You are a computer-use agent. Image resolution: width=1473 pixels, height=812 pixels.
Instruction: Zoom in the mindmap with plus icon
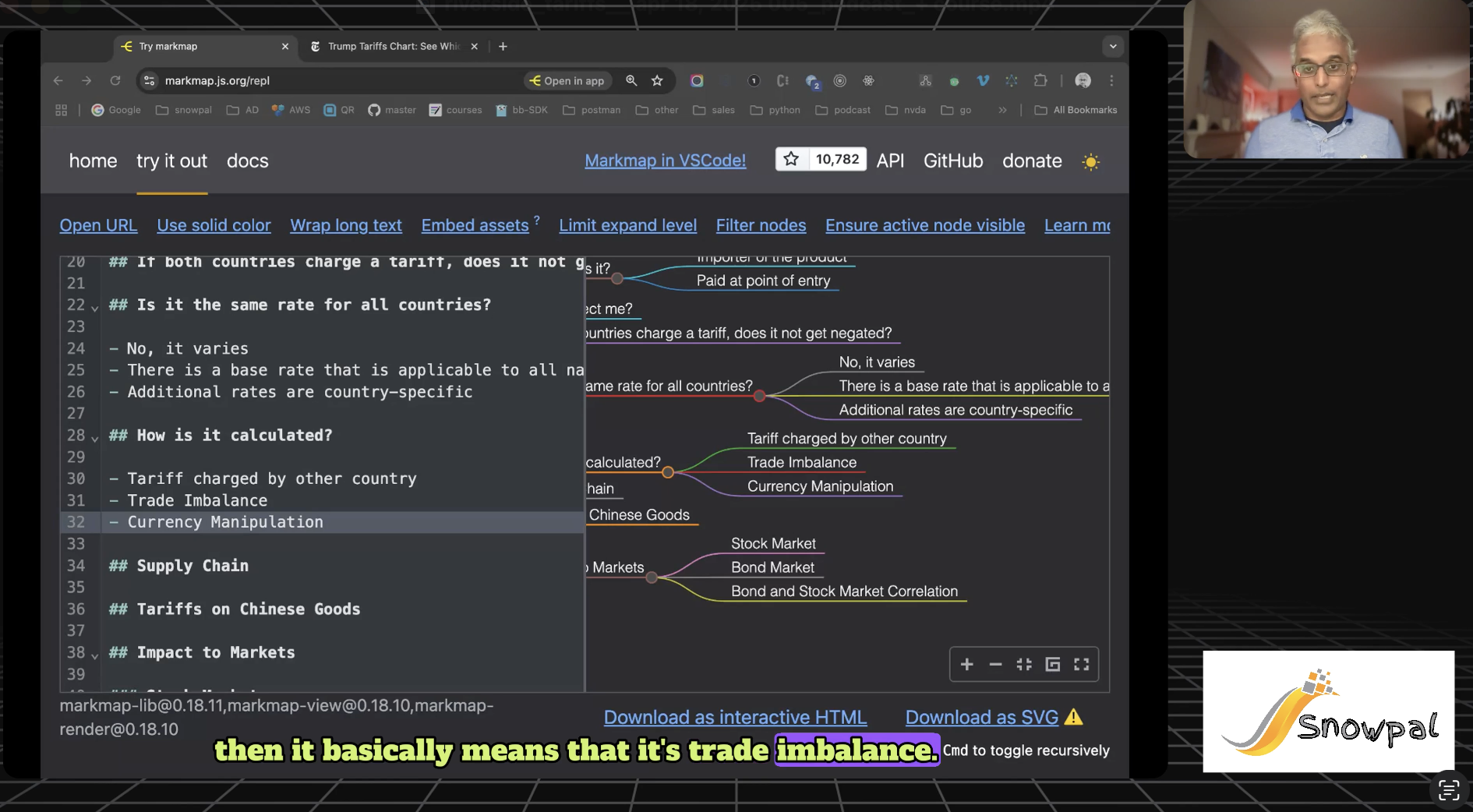[967, 664]
